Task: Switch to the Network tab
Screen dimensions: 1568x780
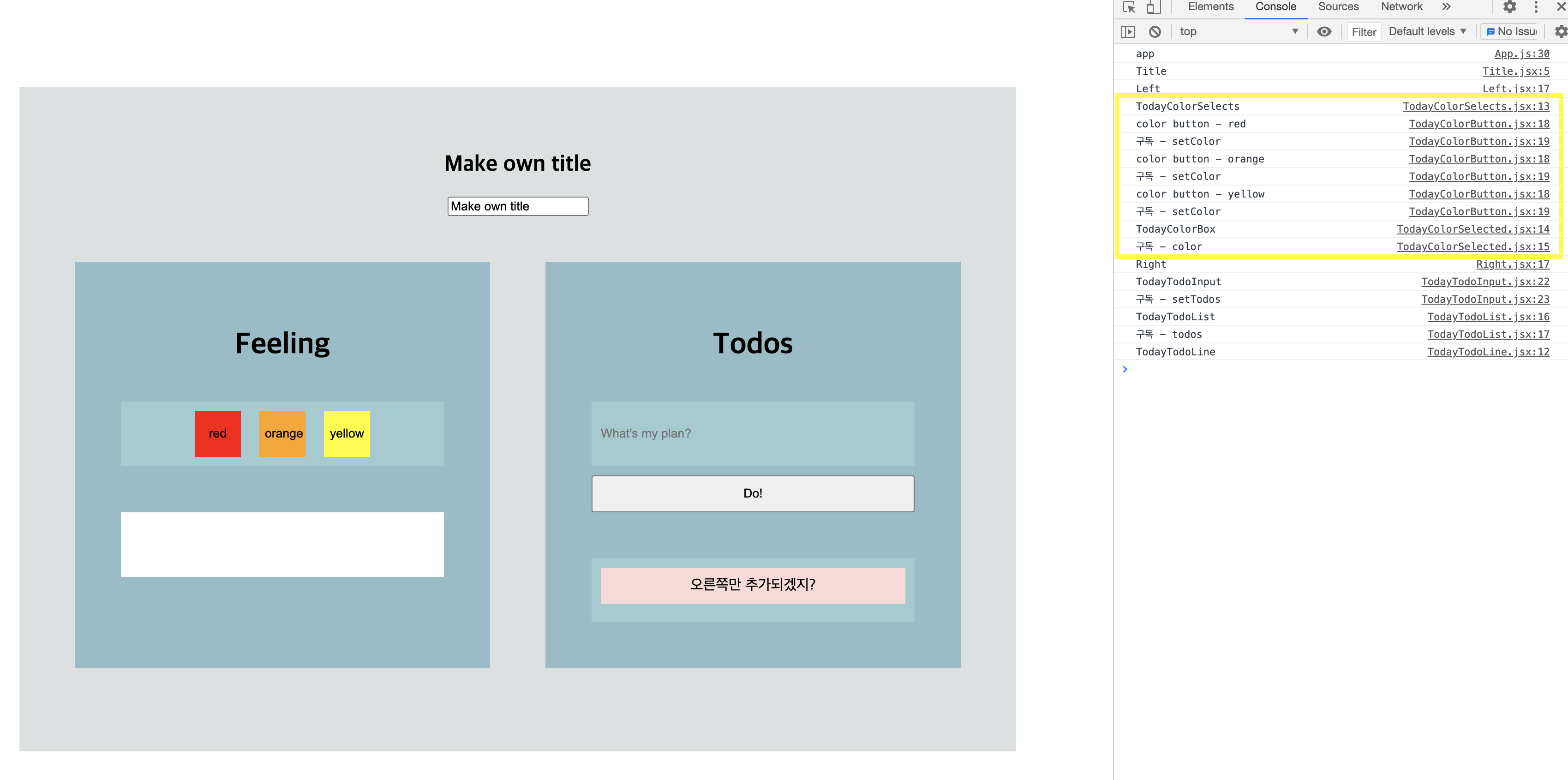Action: [1401, 7]
